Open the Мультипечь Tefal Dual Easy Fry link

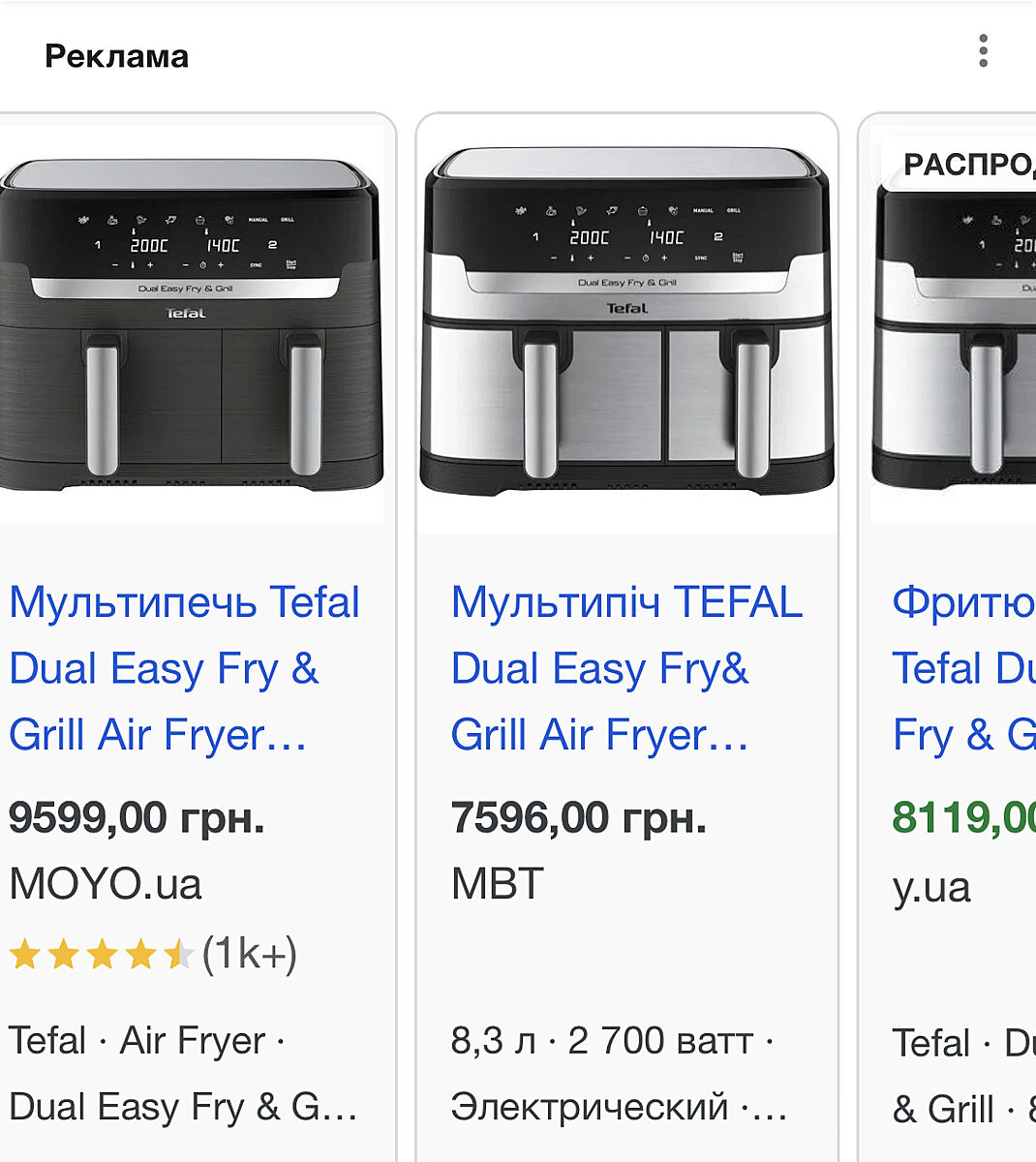tap(184, 668)
